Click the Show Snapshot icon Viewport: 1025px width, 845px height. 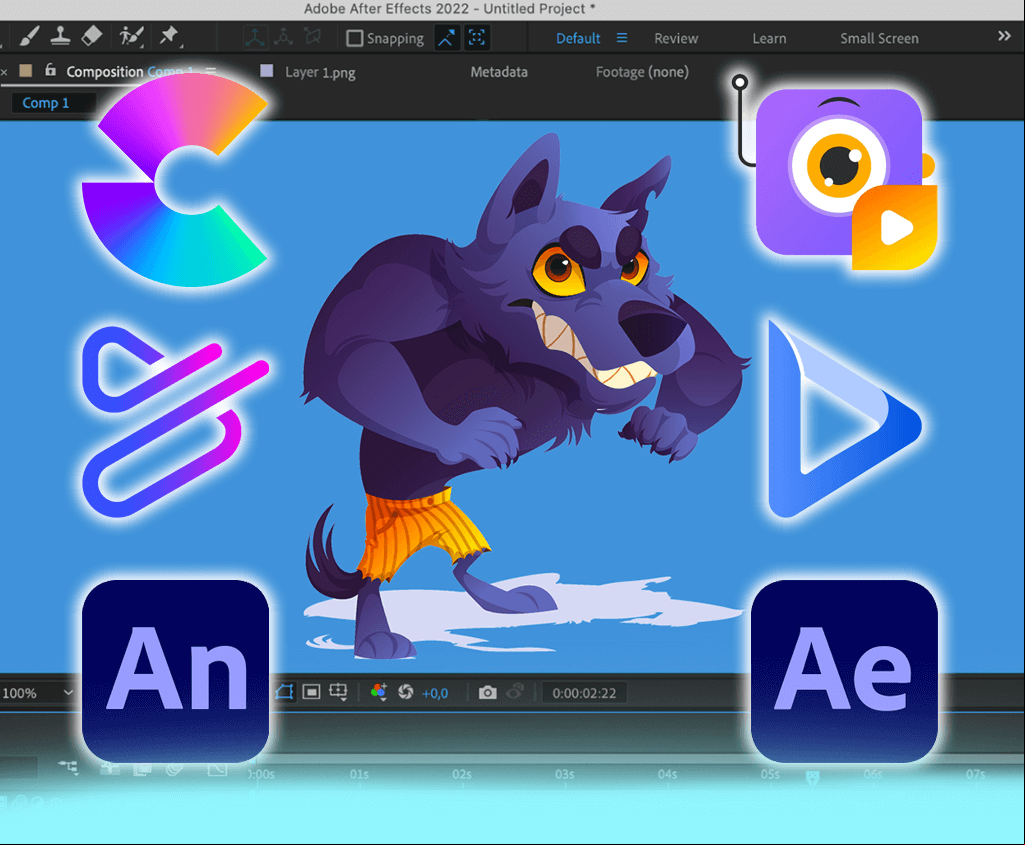515,691
